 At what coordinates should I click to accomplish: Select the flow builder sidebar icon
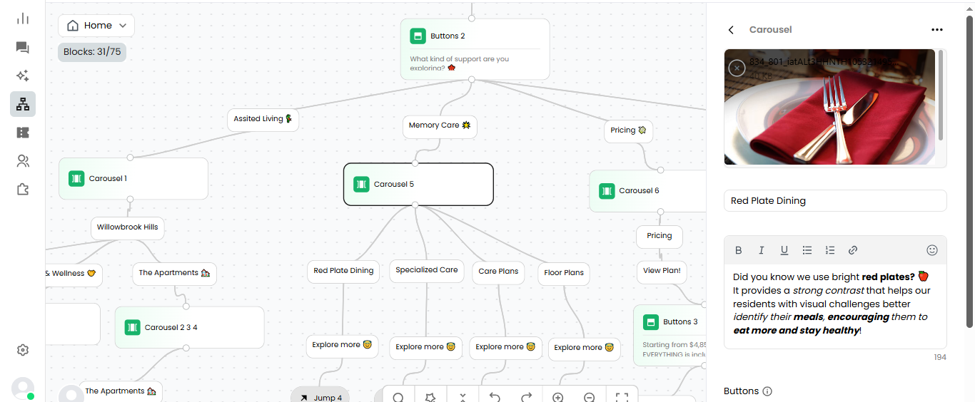(x=23, y=105)
